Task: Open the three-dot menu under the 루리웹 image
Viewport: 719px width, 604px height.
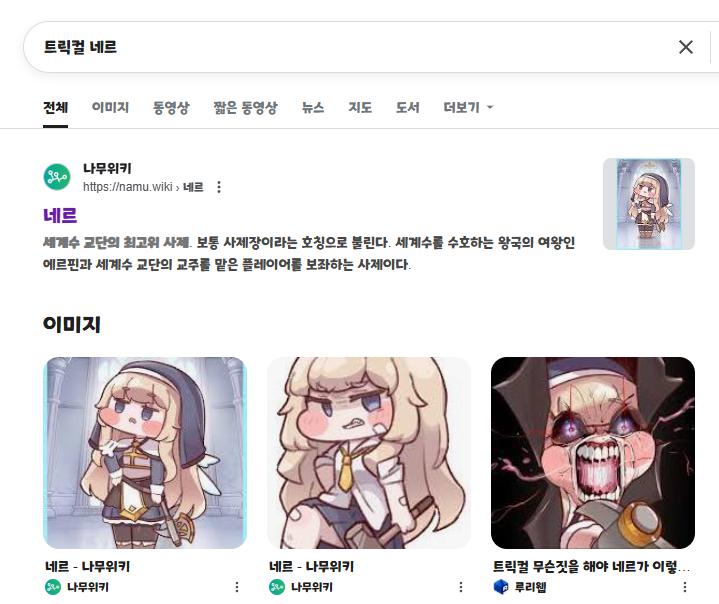Action: [x=685, y=587]
